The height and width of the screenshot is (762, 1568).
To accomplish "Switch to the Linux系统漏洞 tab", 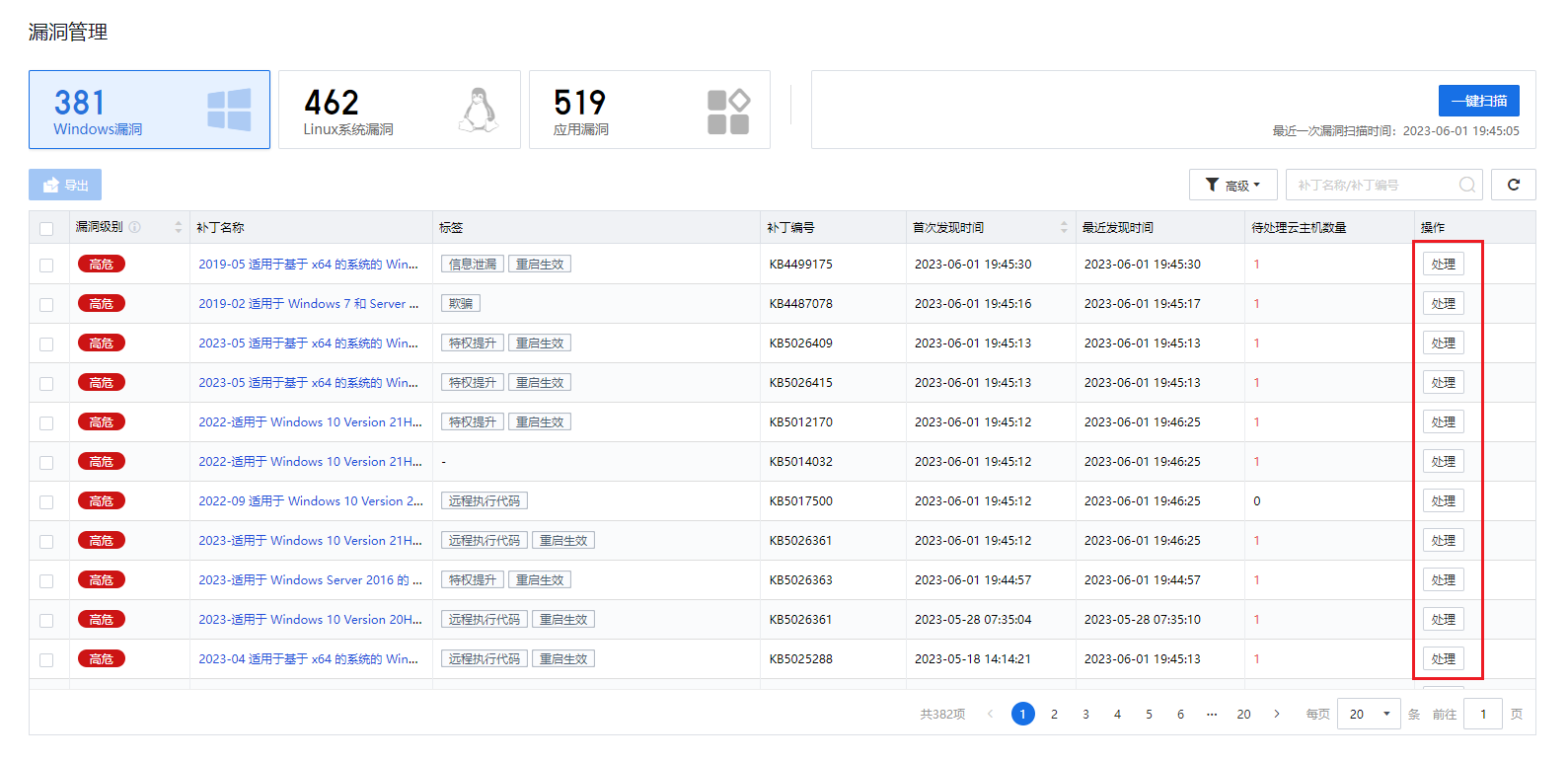I will point(399,110).
